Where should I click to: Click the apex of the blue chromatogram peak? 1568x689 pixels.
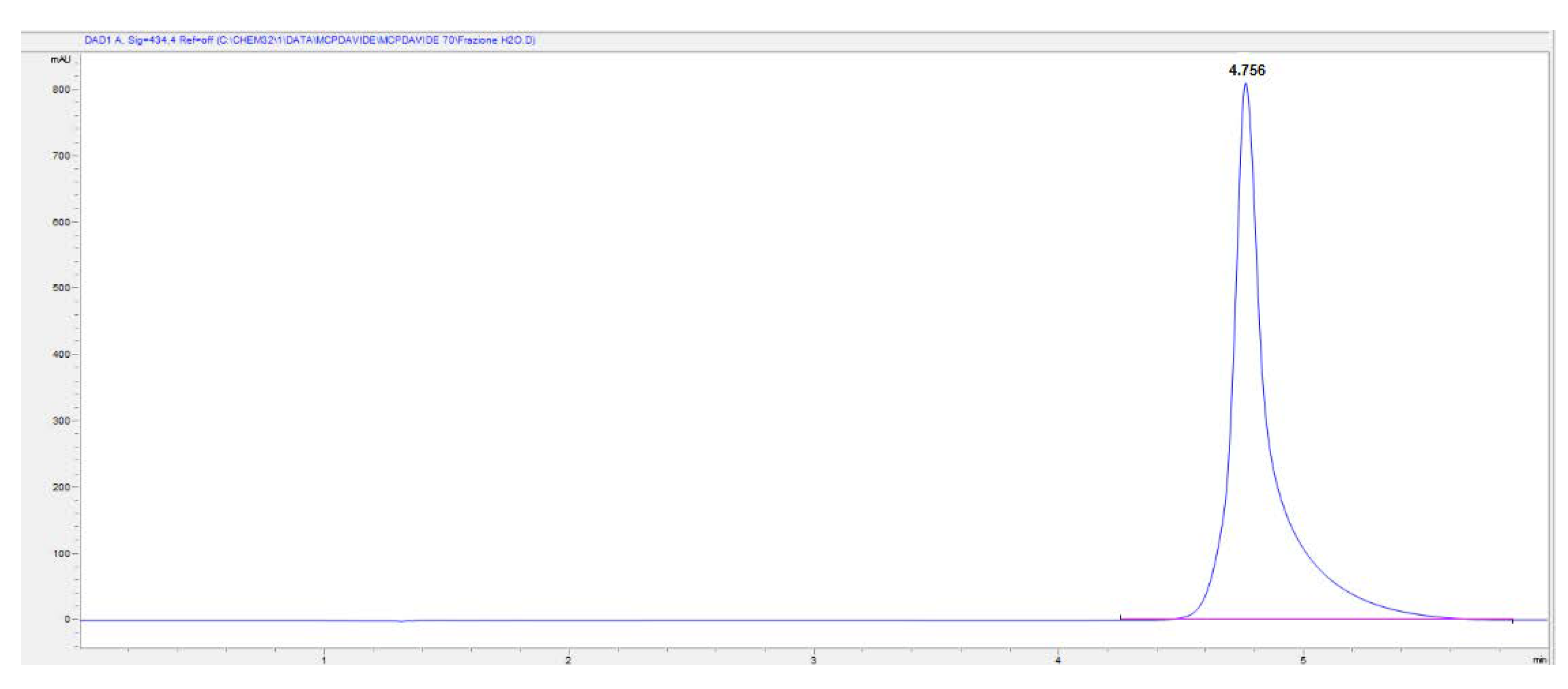click(x=1245, y=84)
